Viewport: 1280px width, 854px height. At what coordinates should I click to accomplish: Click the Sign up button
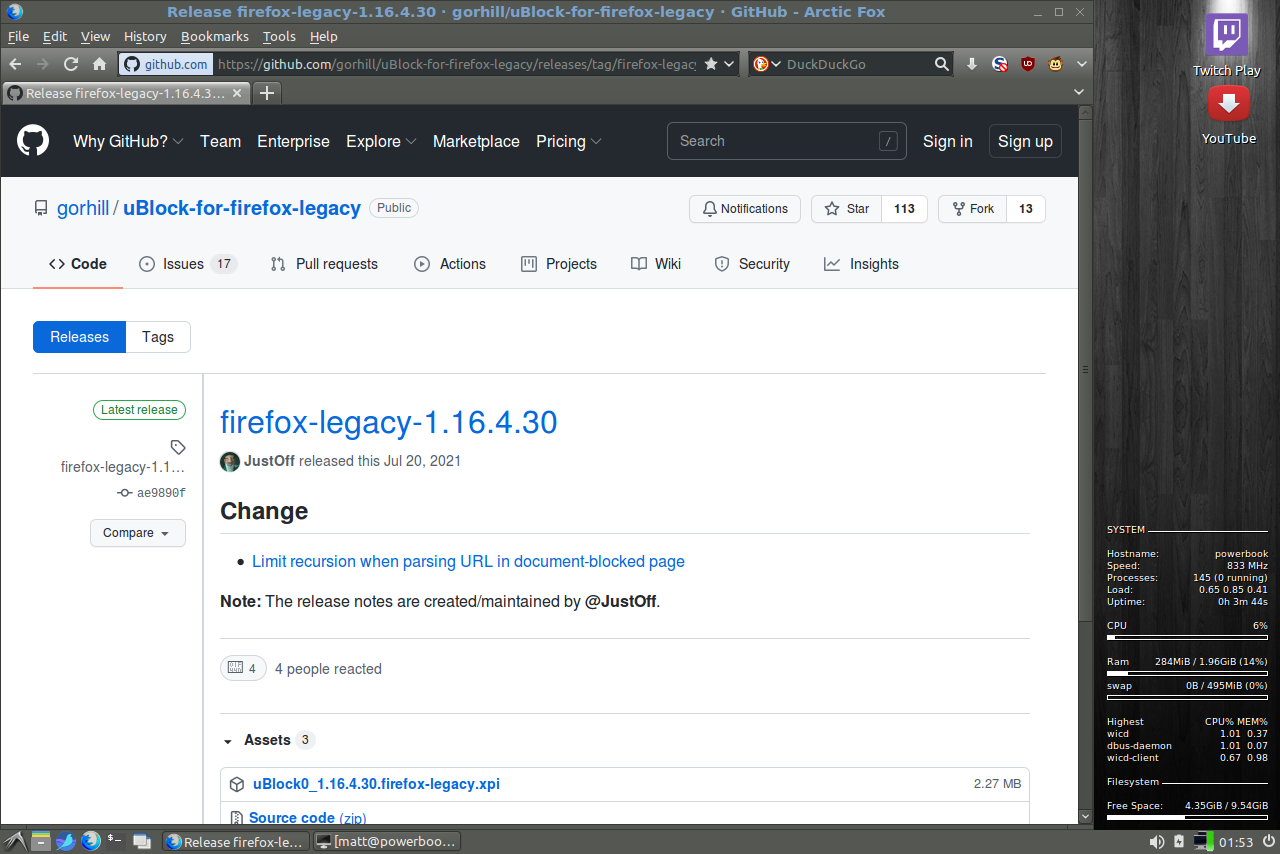pos(1025,142)
